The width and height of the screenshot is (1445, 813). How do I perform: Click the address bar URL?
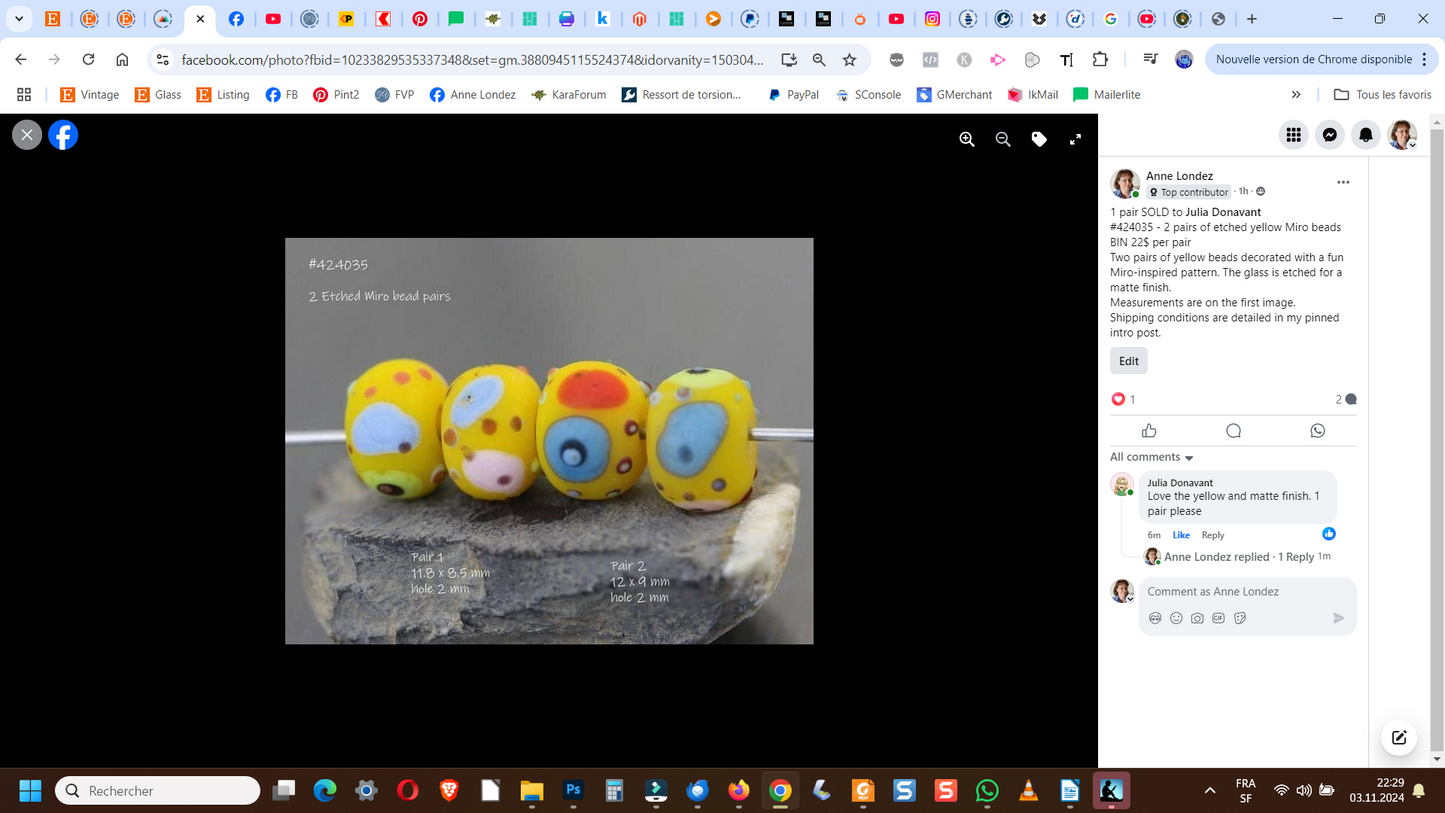coord(472,60)
